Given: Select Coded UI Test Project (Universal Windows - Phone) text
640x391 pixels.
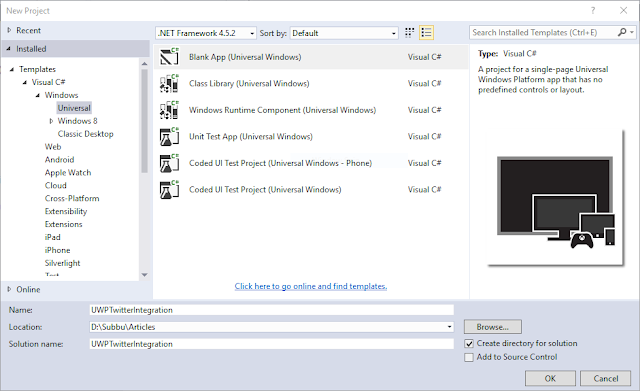Looking at the screenshot, I should [280, 163].
